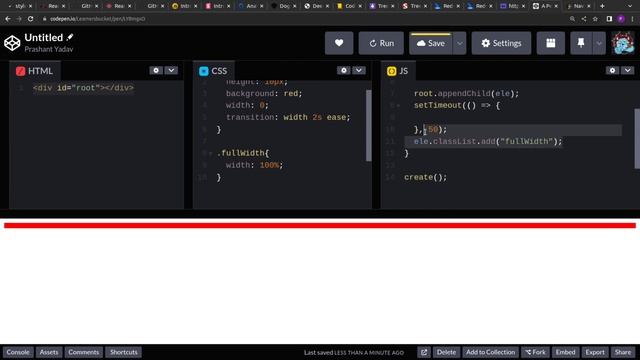The width and height of the screenshot is (640, 360).
Task: Click the JS editor vertical scrollbar
Action: 637,138
